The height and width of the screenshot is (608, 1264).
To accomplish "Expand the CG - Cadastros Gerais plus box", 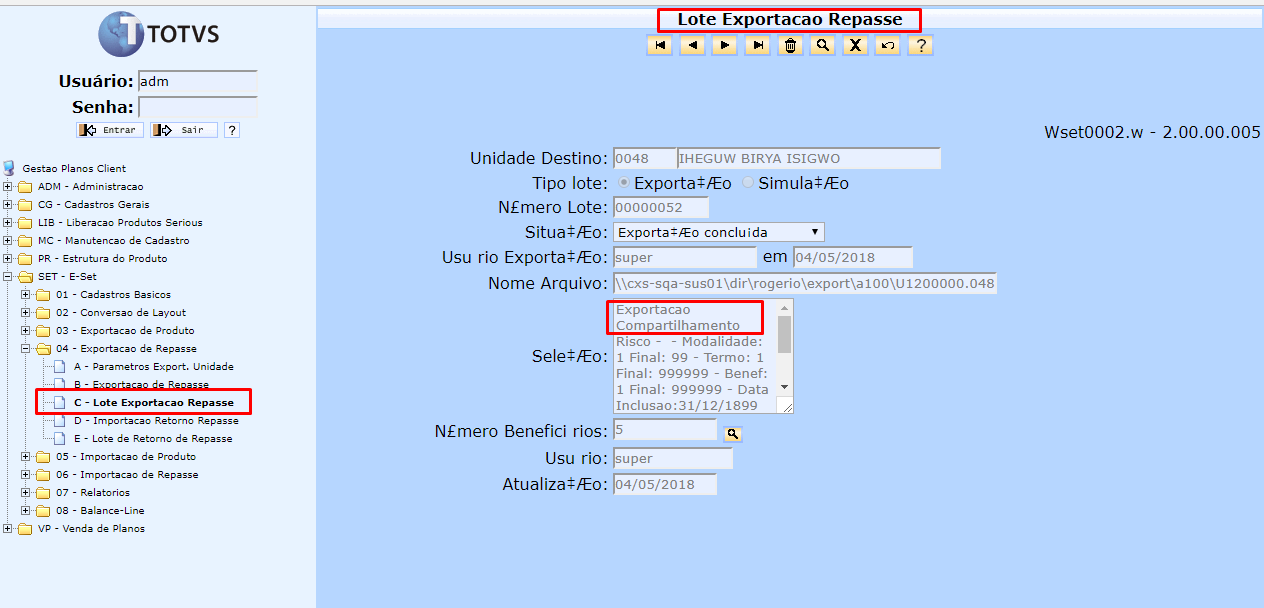I will (8, 205).
